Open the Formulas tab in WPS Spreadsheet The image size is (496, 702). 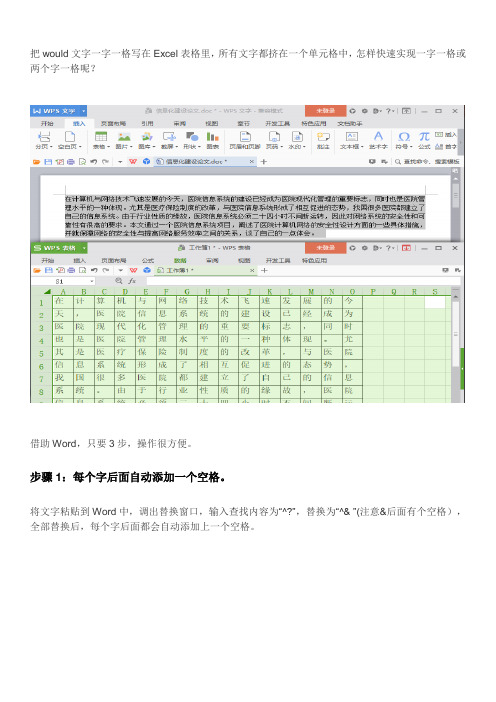click(148, 261)
